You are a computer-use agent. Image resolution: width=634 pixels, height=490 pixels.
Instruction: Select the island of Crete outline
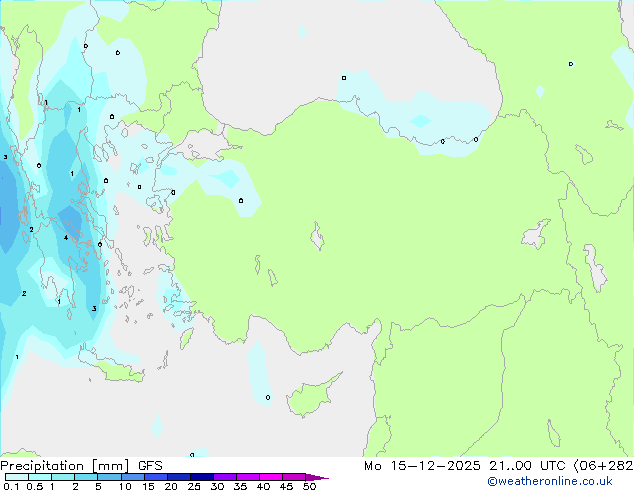(x=118, y=371)
